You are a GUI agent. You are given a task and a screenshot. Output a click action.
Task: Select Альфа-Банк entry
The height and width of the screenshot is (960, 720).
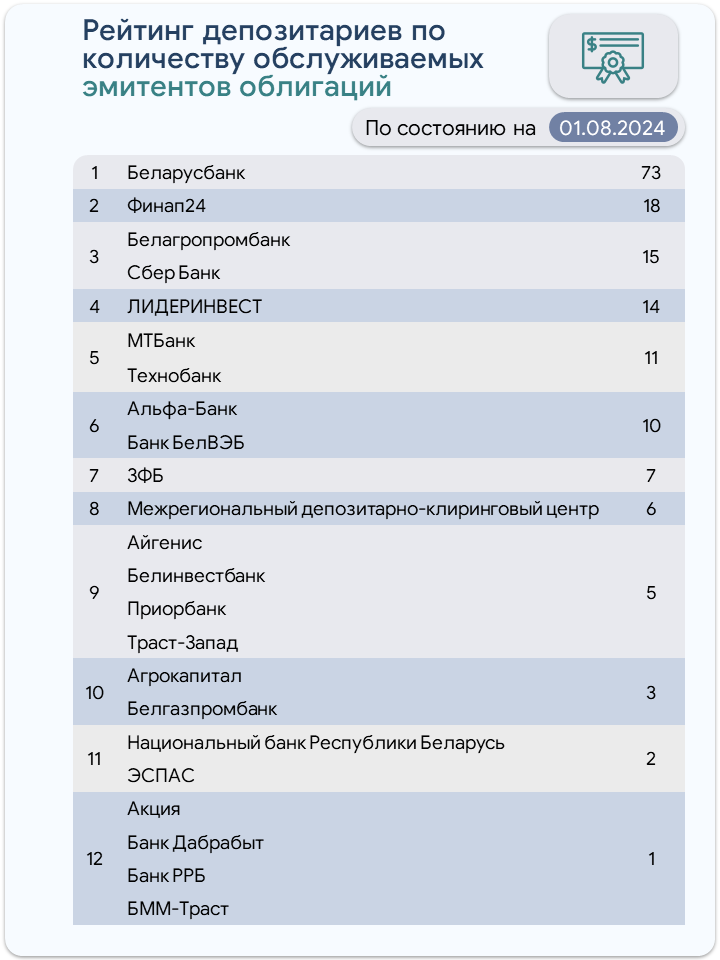coord(182,409)
